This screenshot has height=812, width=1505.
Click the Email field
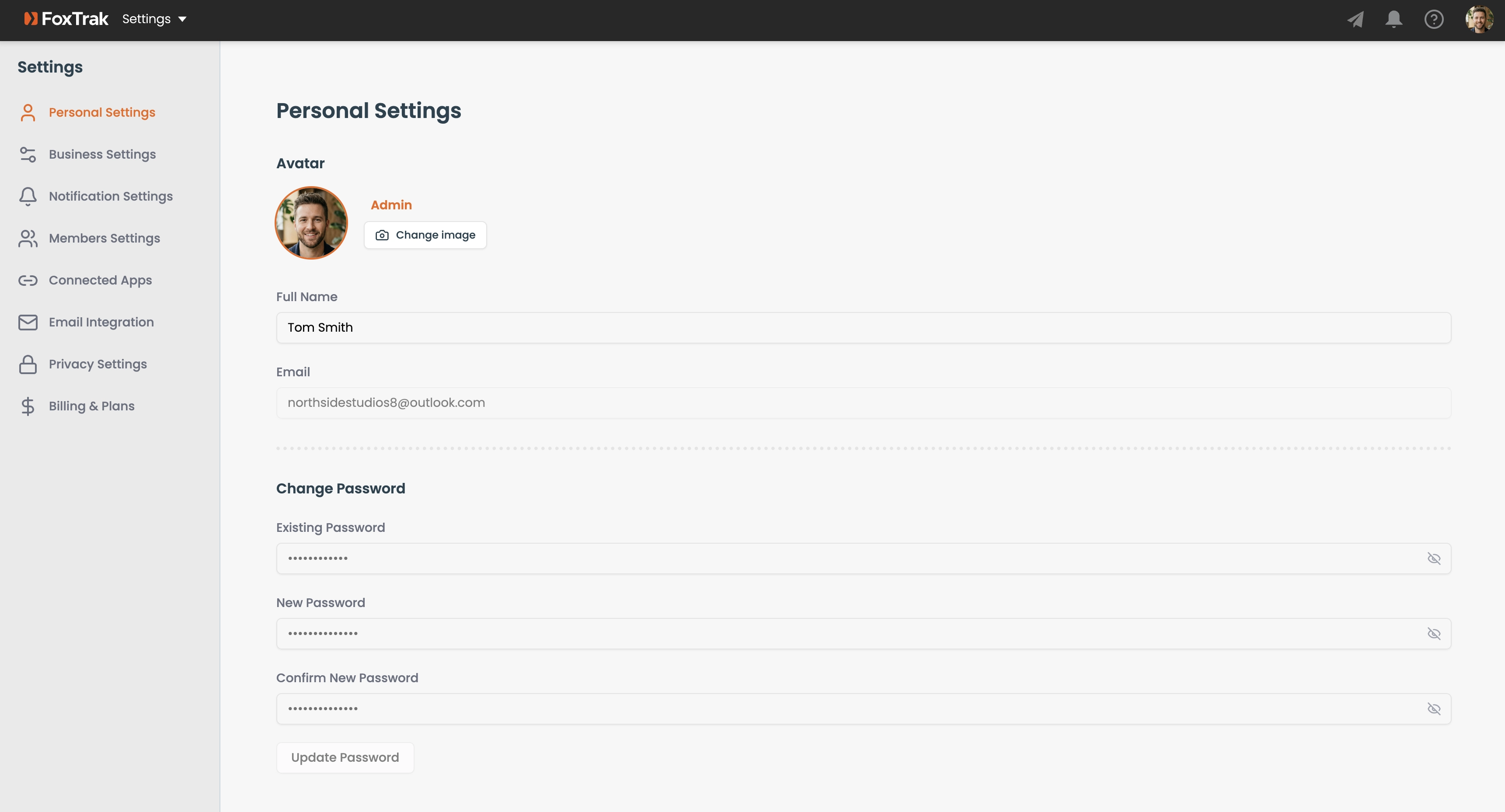click(x=864, y=403)
